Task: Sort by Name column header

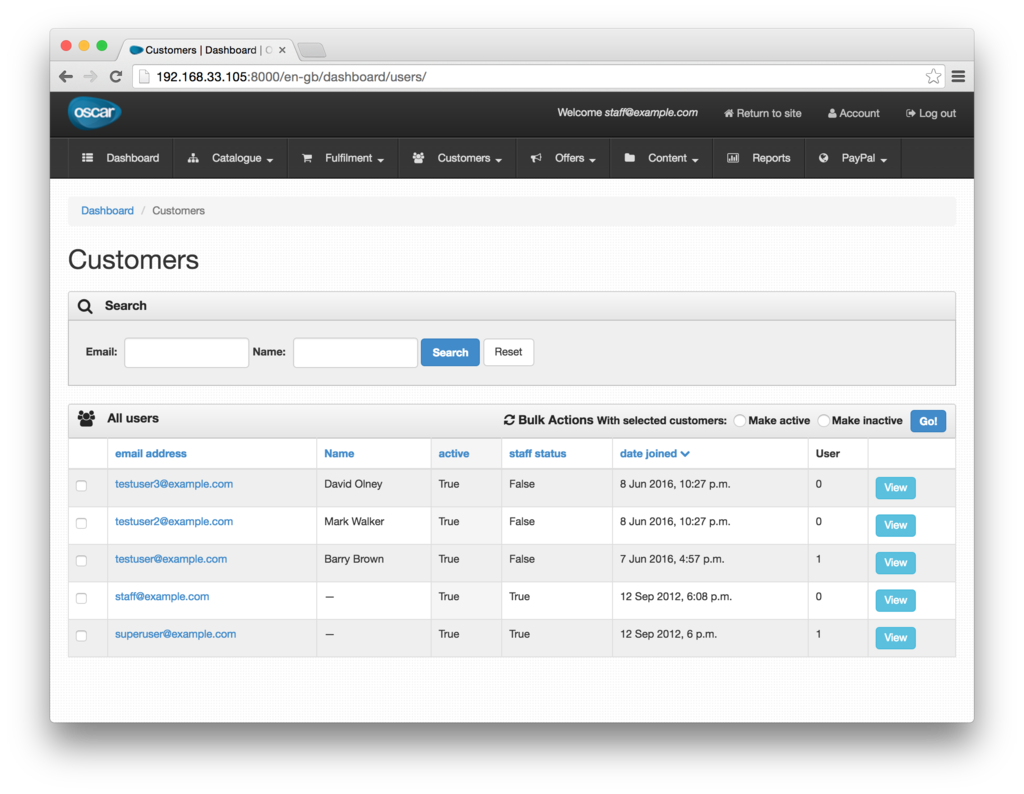Action: pyautogui.click(x=339, y=454)
